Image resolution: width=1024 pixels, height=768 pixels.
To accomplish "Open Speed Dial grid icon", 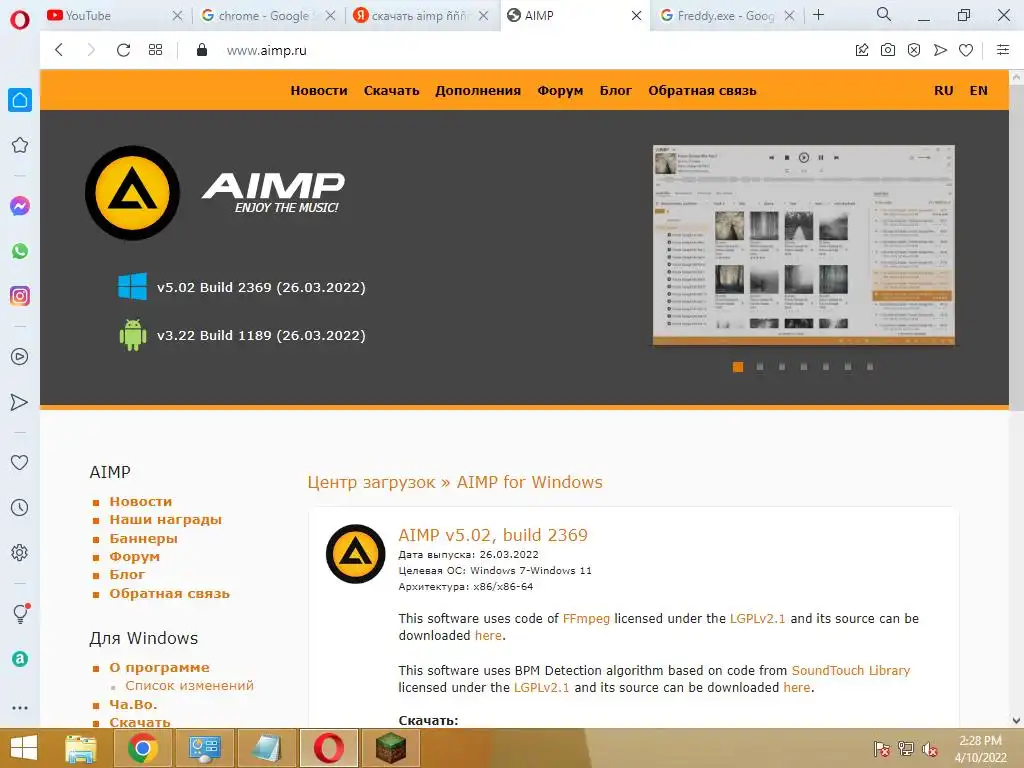I will 155,50.
